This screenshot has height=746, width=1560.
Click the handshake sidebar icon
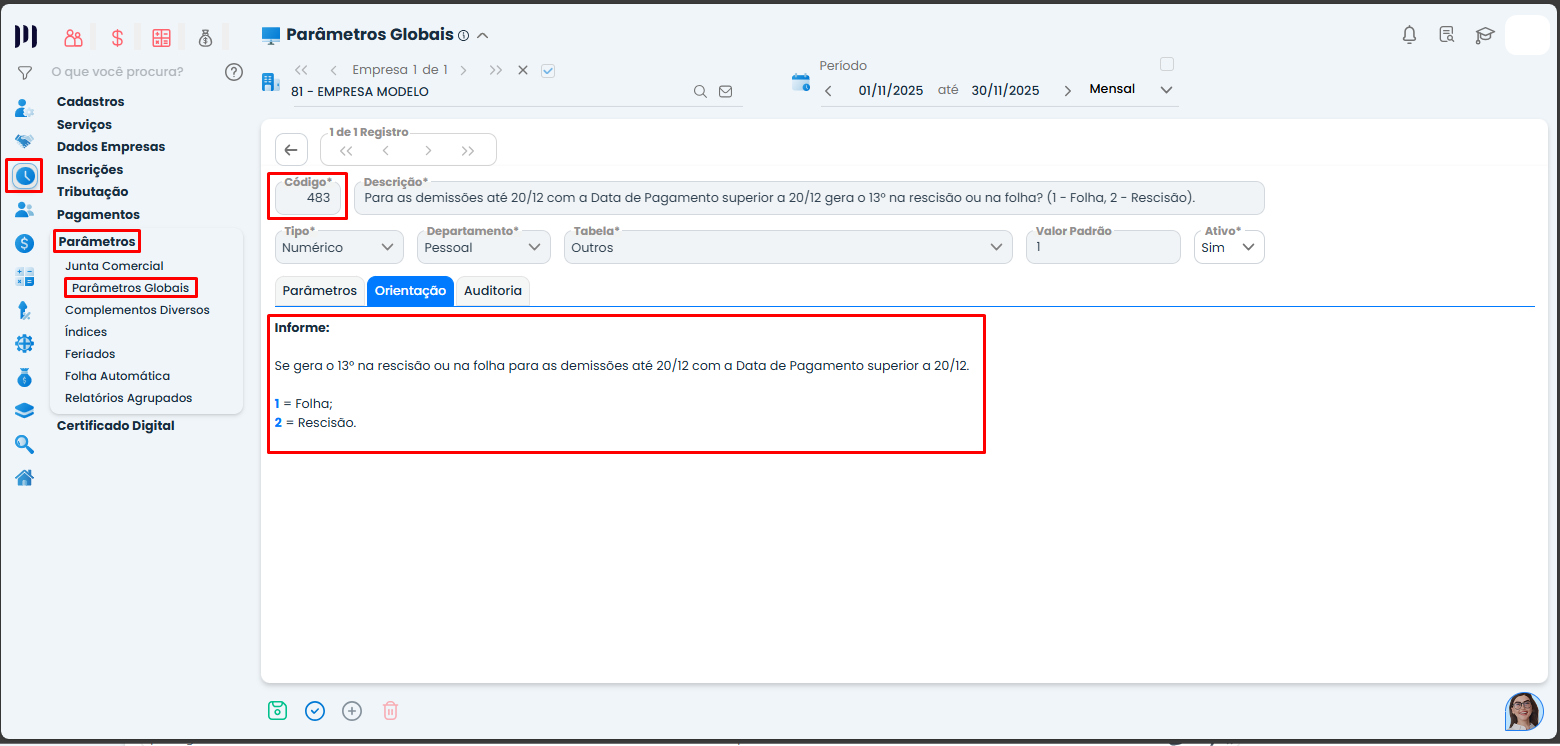(x=25, y=141)
